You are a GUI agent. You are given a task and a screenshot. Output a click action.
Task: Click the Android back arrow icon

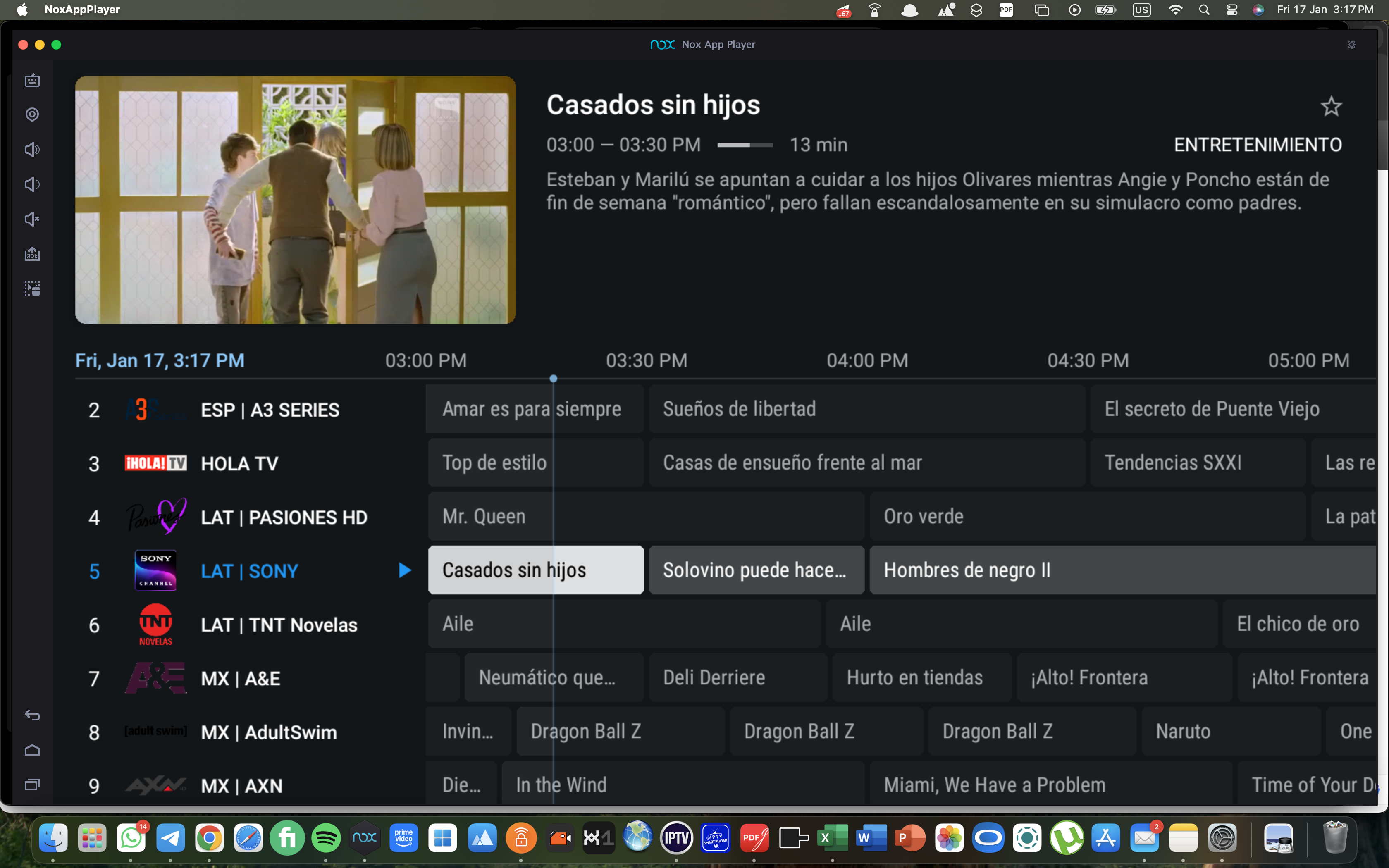(x=32, y=715)
